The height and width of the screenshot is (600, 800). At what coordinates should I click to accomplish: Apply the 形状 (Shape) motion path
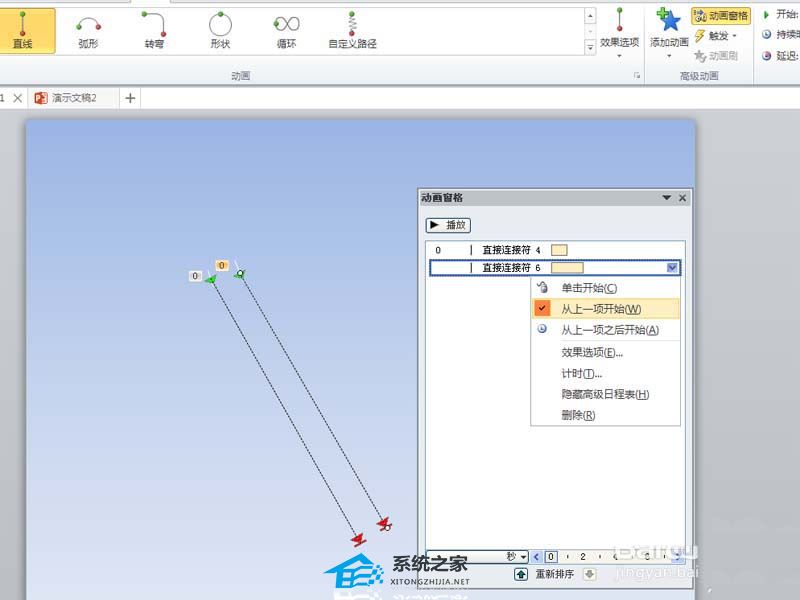click(220, 29)
